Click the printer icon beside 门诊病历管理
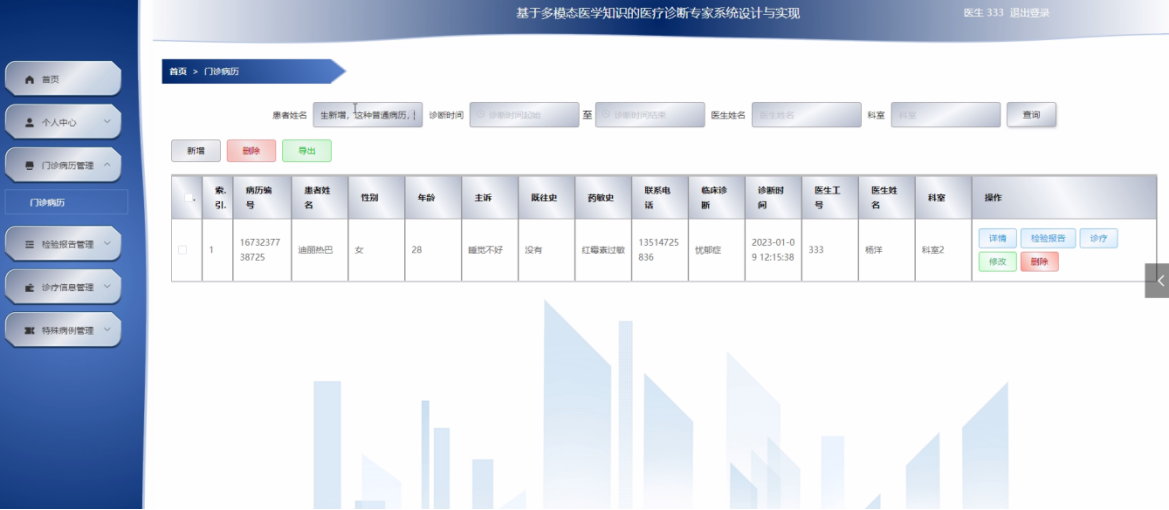 point(29,166)
